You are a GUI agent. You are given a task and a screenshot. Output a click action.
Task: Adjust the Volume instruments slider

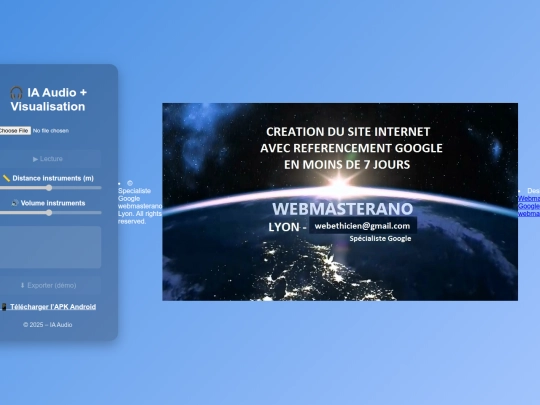[x=50, y=213]
